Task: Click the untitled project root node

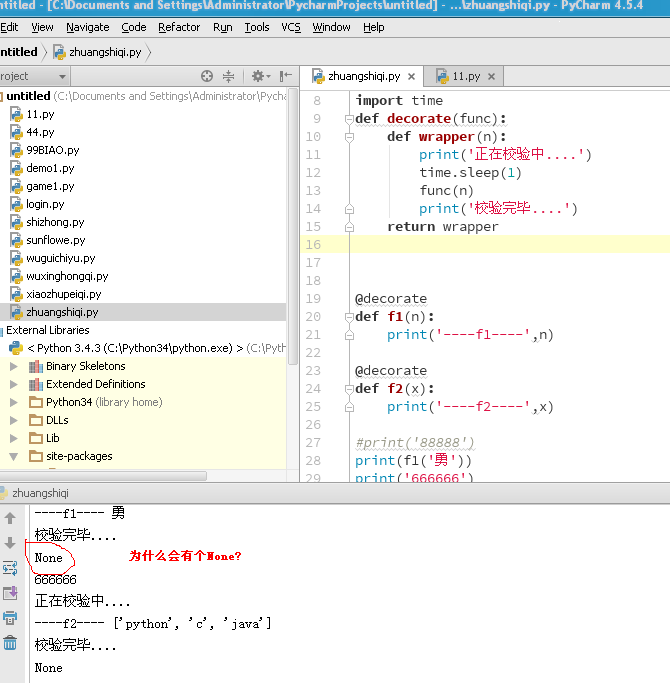Action: coord(28,96)
